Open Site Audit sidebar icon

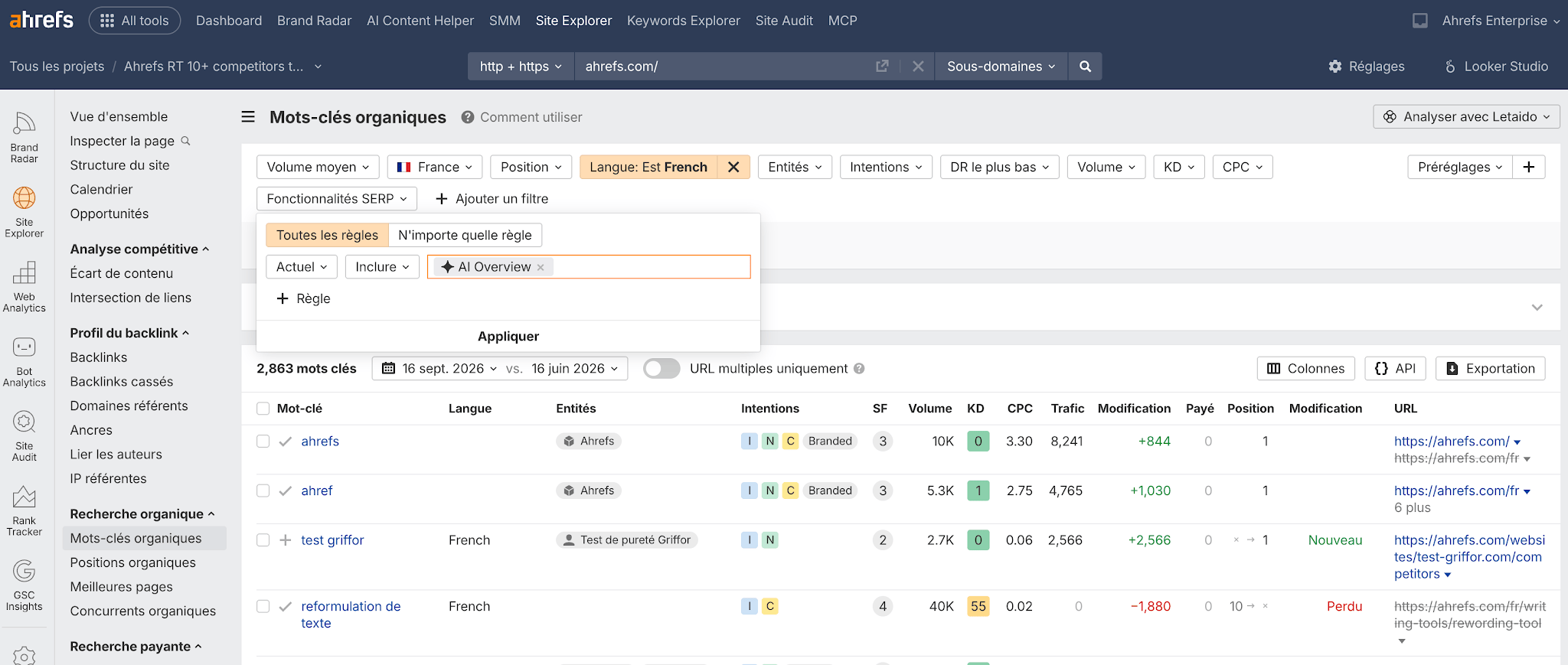(x=24, y=436)
